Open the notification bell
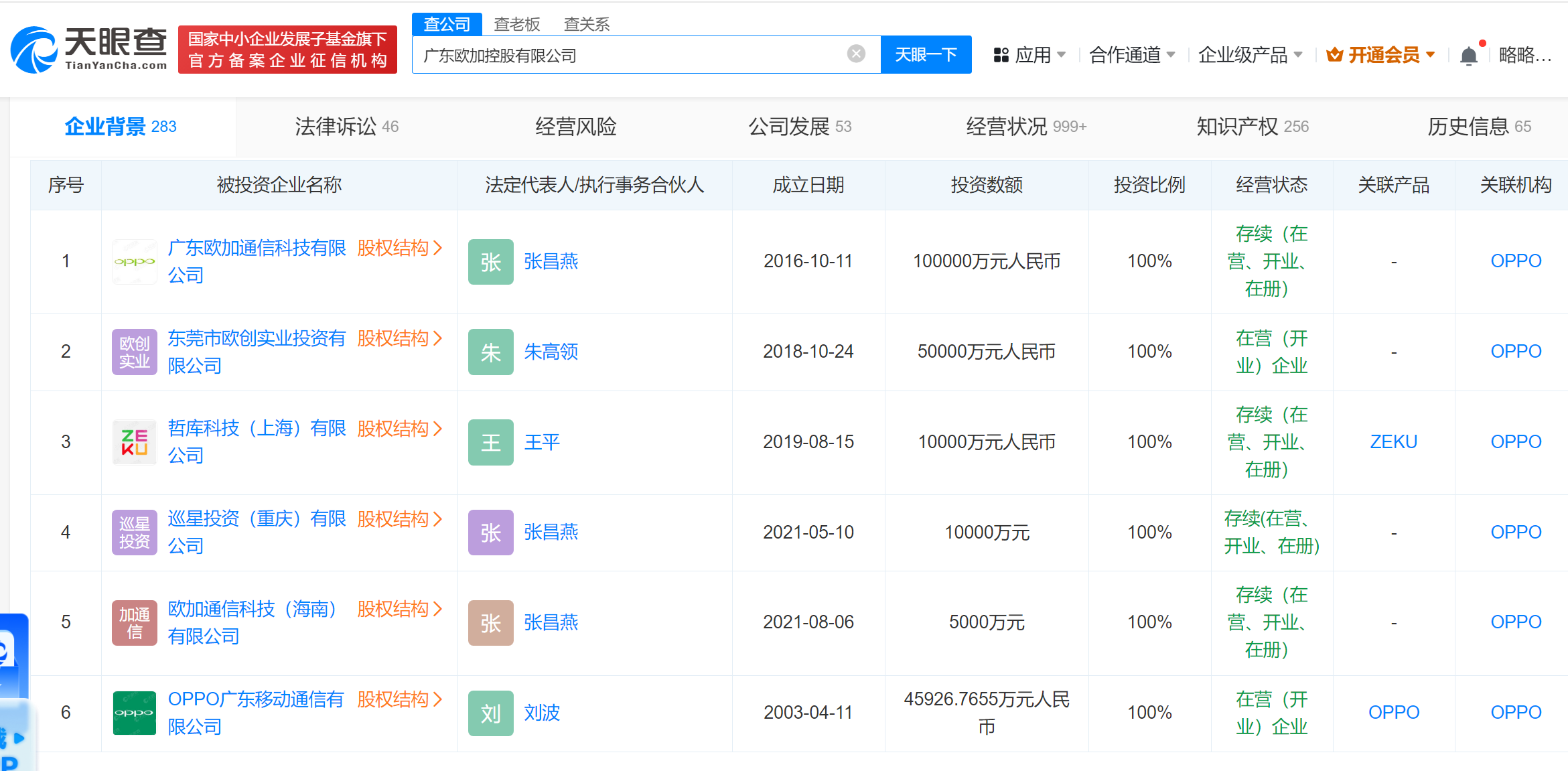The height and width of the screenshot is (771, 1568). (x=1469, y=55)
